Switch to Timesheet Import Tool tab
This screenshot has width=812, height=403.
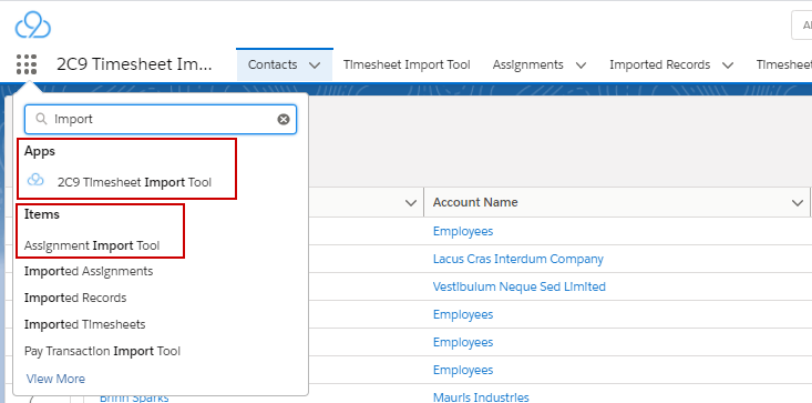[407, 65]
